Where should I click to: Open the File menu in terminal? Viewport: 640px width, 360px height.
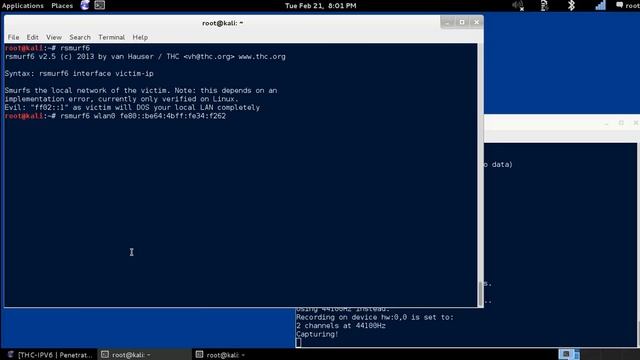13,37
